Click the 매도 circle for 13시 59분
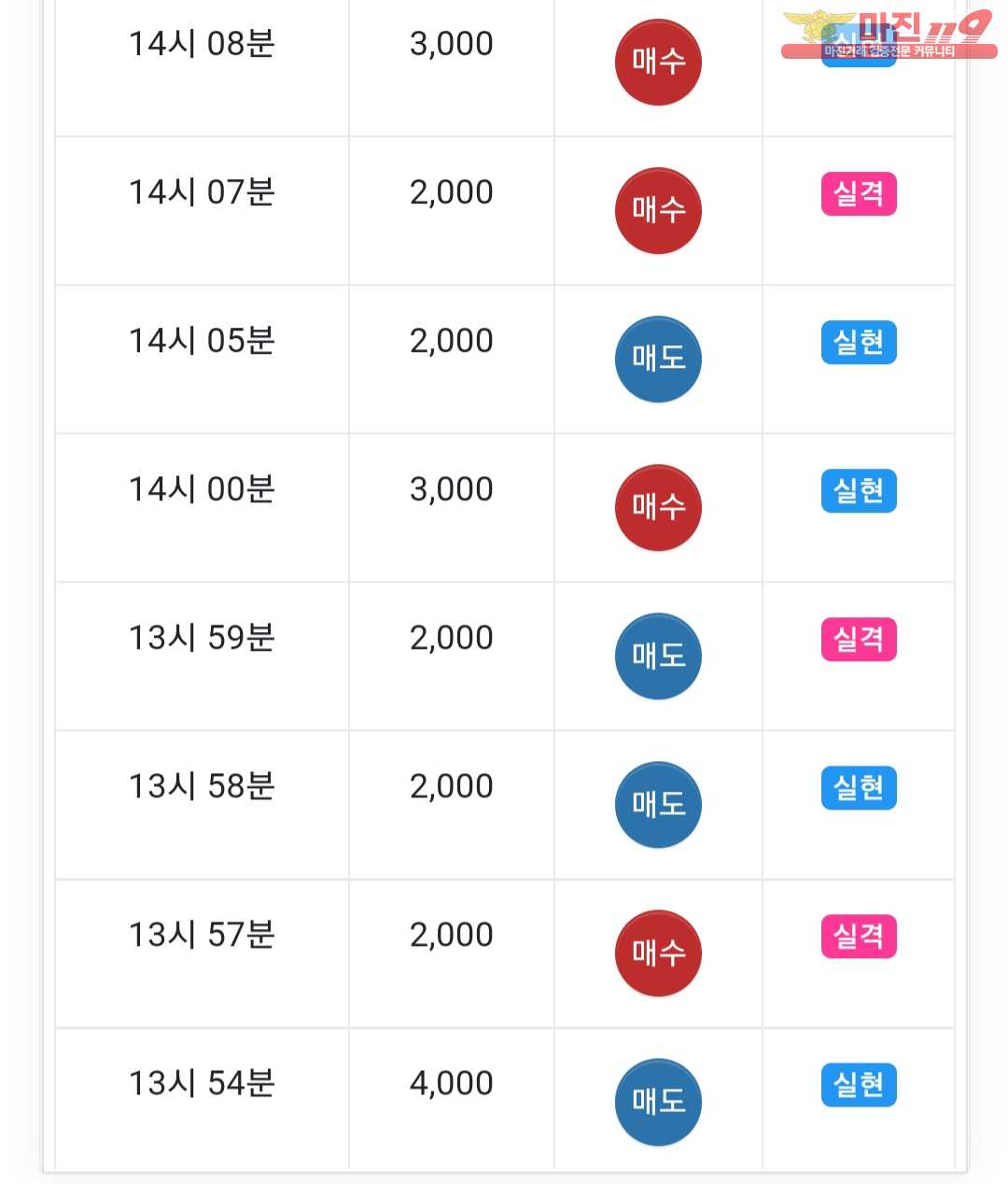1008x1184 pixels. pos(658,655)
